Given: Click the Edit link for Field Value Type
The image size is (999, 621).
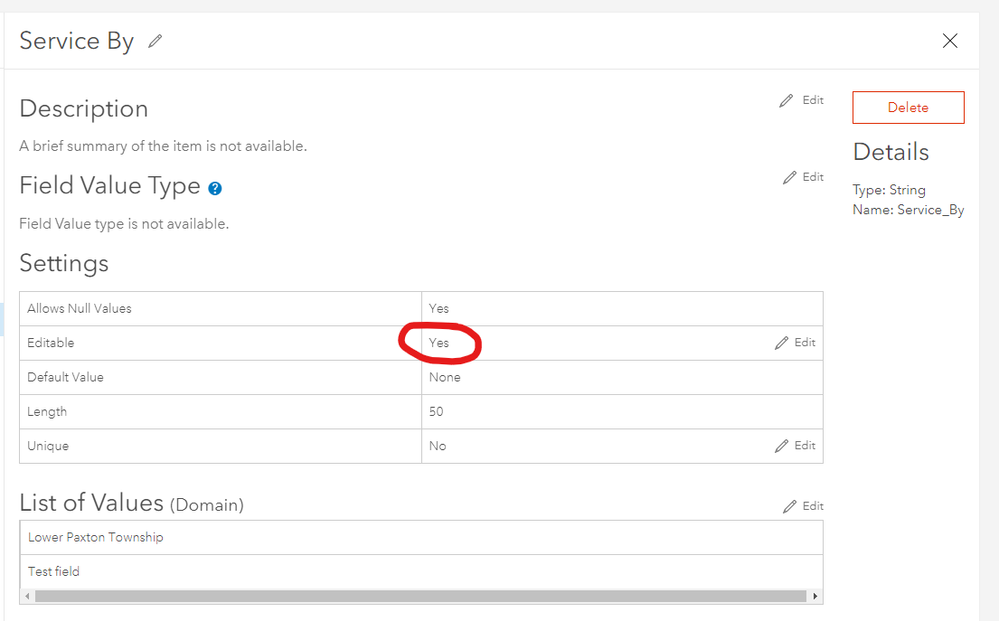Looking at the screenshot, I should coord(813,177).
